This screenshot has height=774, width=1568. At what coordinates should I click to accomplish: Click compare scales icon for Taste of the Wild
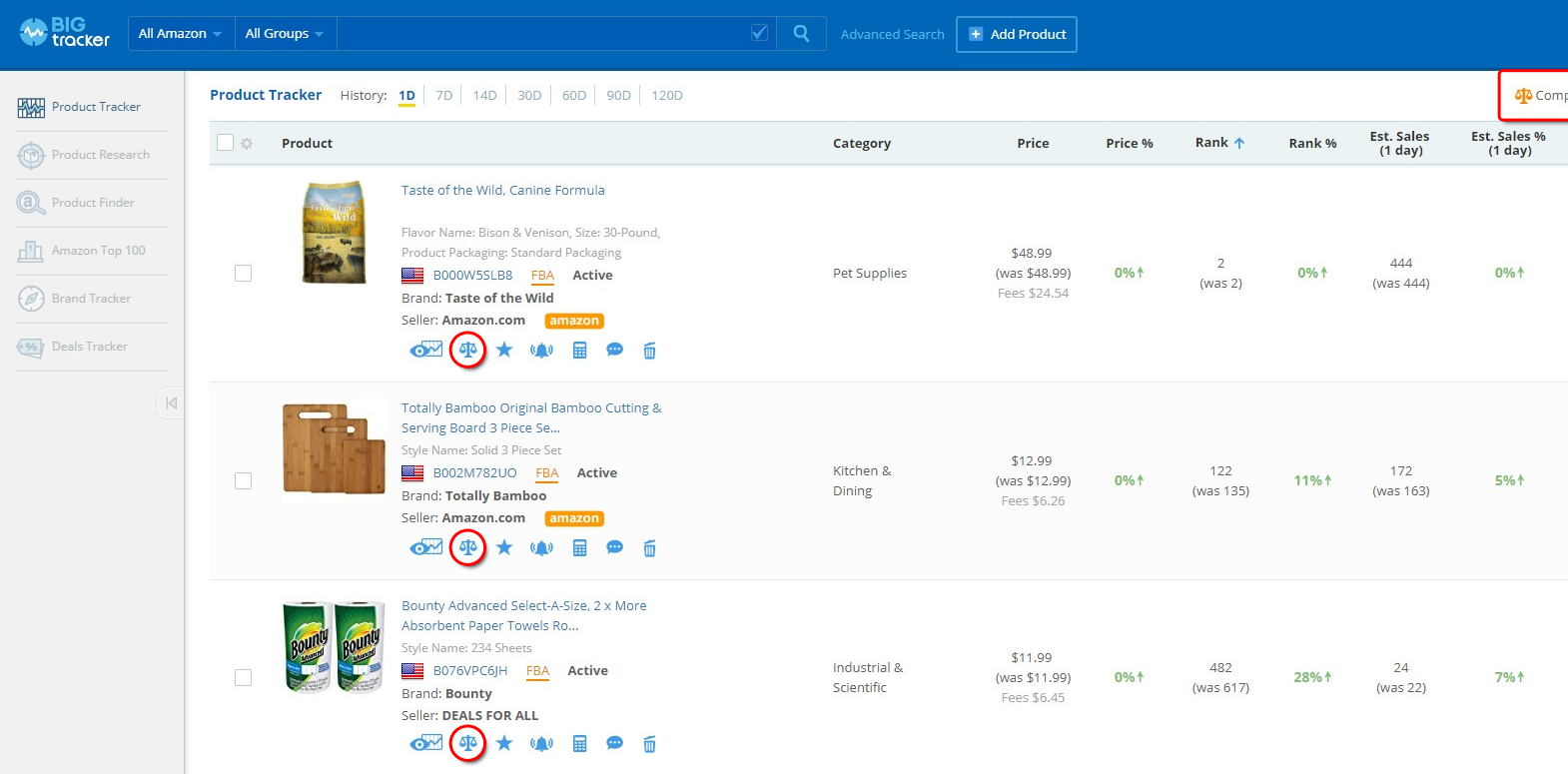(x=467, y=350)
